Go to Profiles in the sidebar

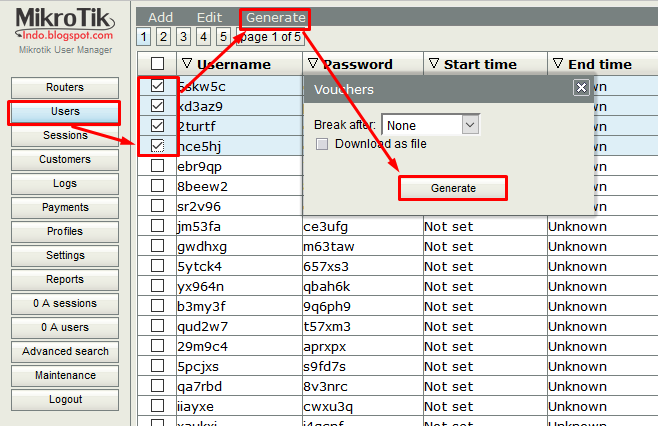[65, 232]
